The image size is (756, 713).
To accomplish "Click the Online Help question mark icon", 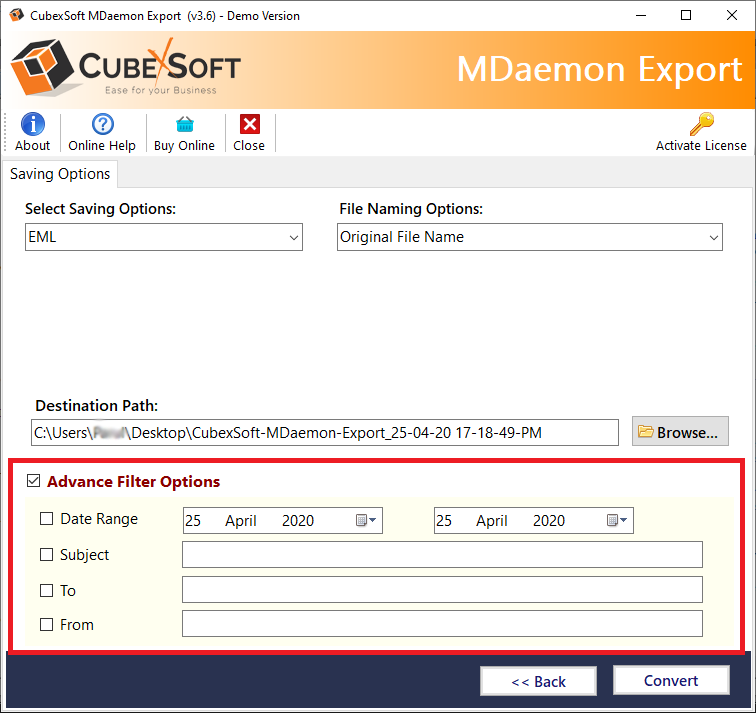I will click(x=102, y=124).
